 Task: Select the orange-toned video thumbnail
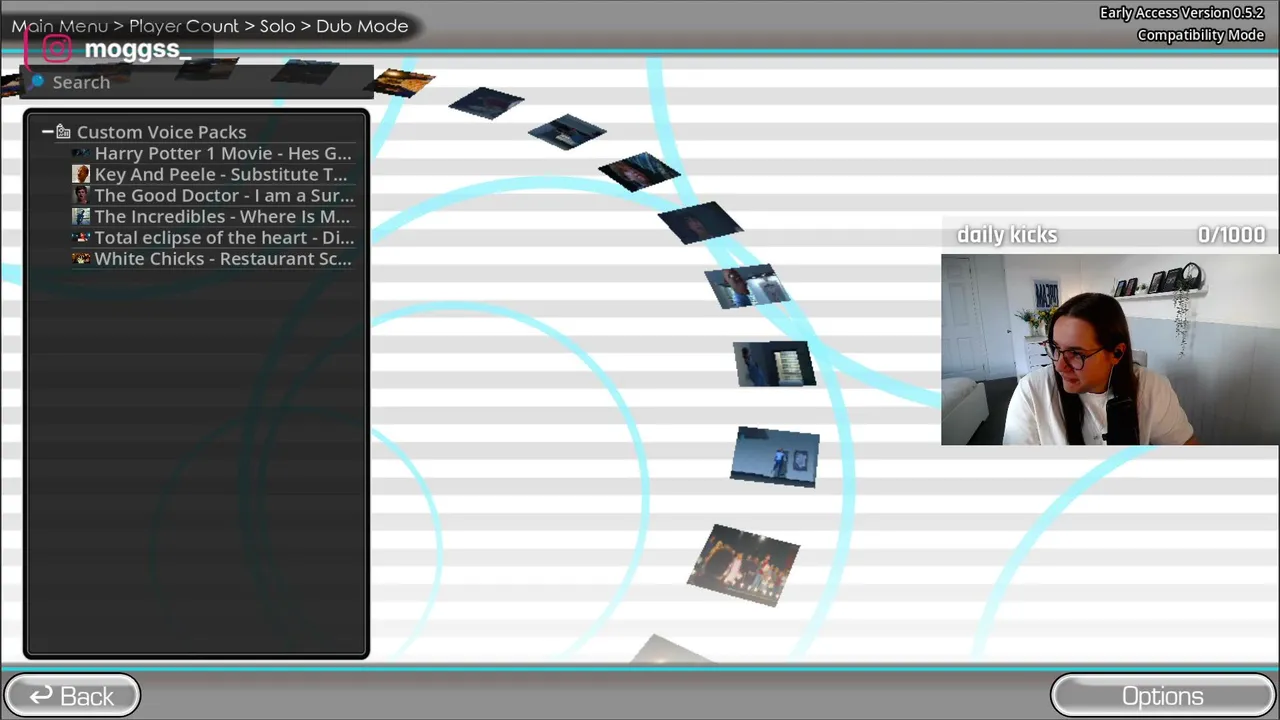coord(402,82)
